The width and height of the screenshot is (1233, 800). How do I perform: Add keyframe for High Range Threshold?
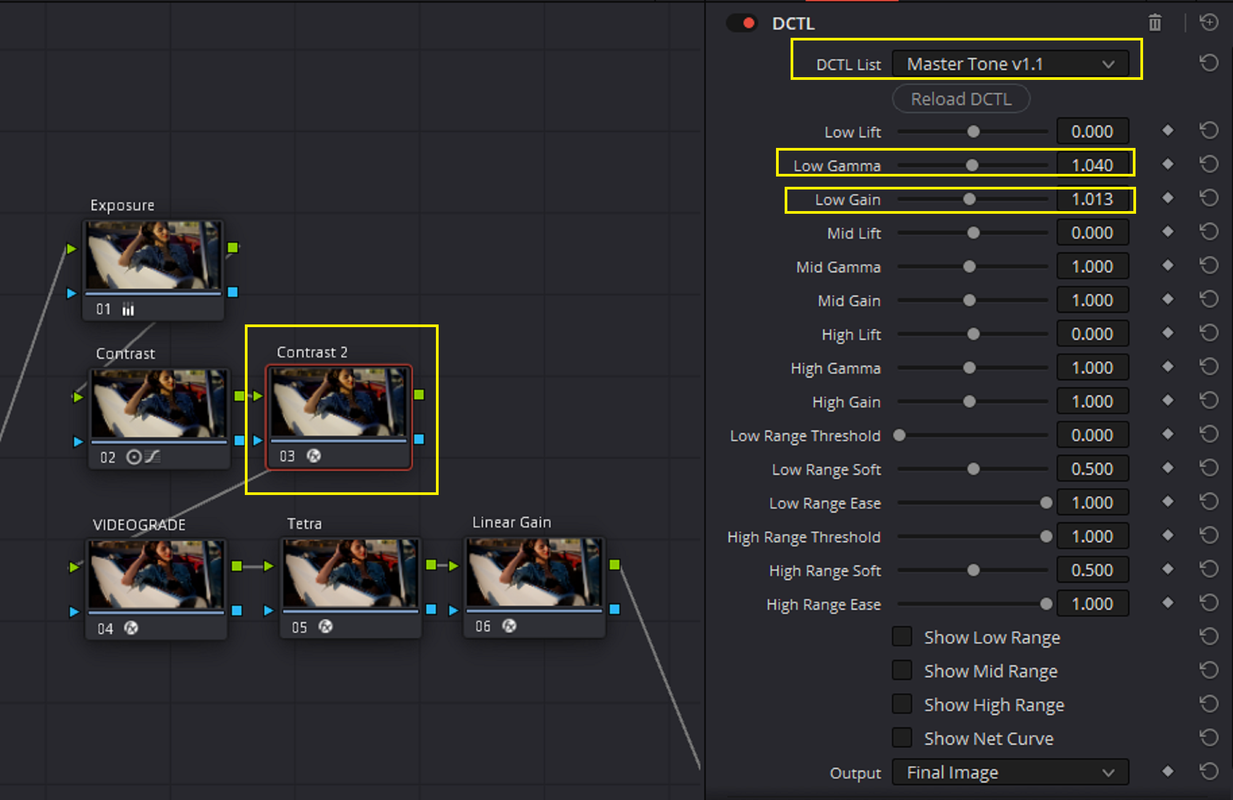(x=1167, y=536)
